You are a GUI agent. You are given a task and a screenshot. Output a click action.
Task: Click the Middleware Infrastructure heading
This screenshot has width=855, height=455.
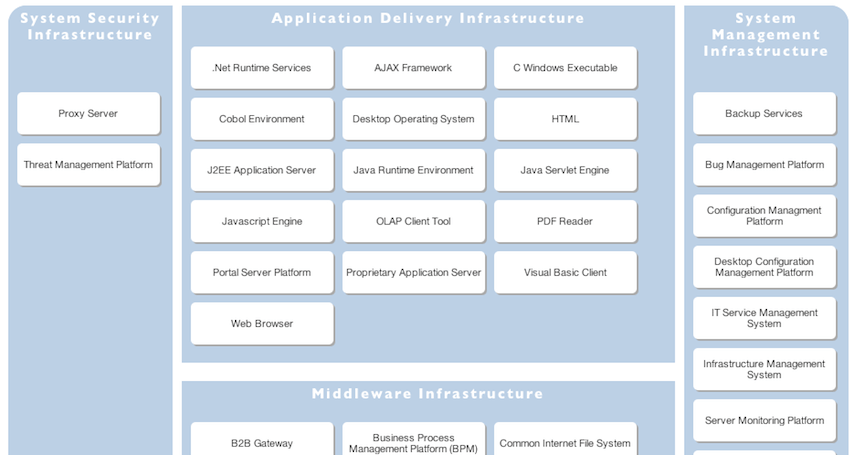click(x=428, y=394)
